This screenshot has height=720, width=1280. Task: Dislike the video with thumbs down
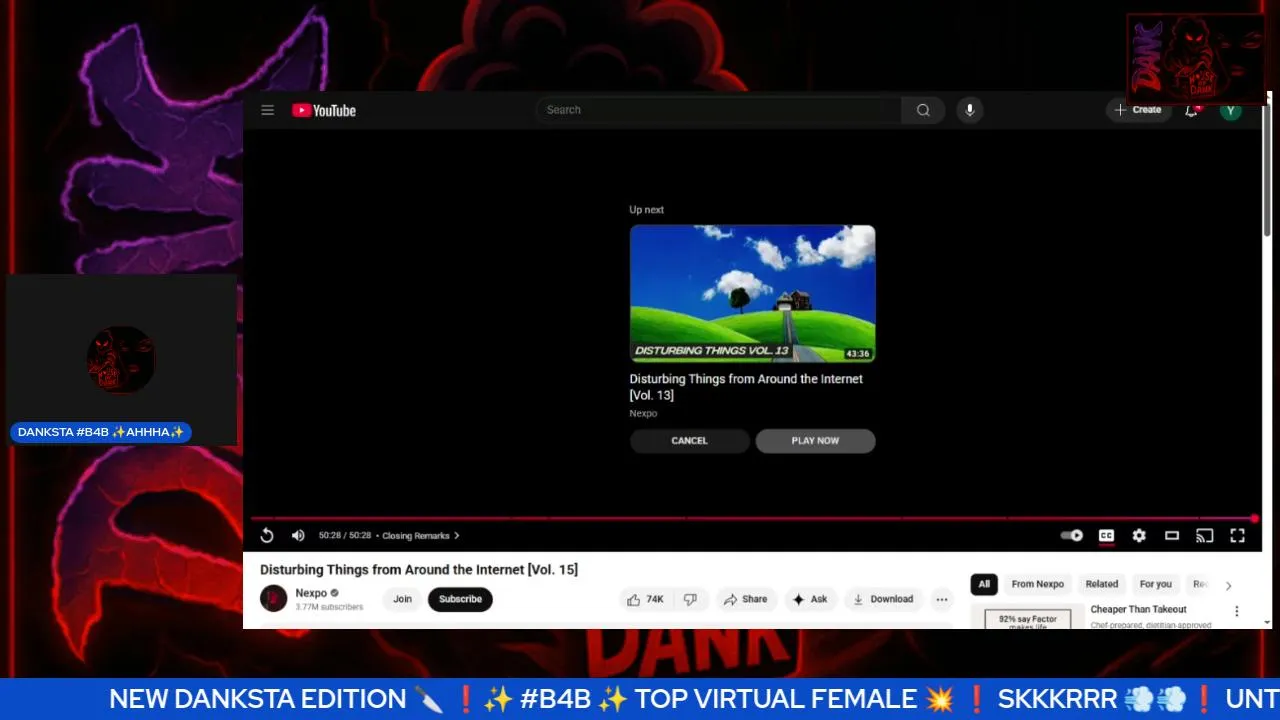click(x=690, y=599)
